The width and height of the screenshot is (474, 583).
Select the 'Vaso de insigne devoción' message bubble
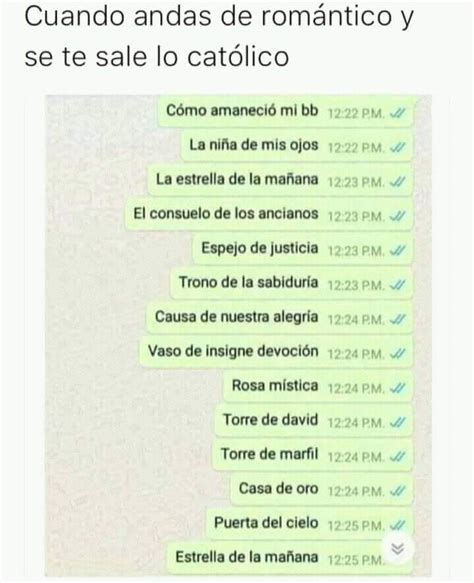point(276,352)
